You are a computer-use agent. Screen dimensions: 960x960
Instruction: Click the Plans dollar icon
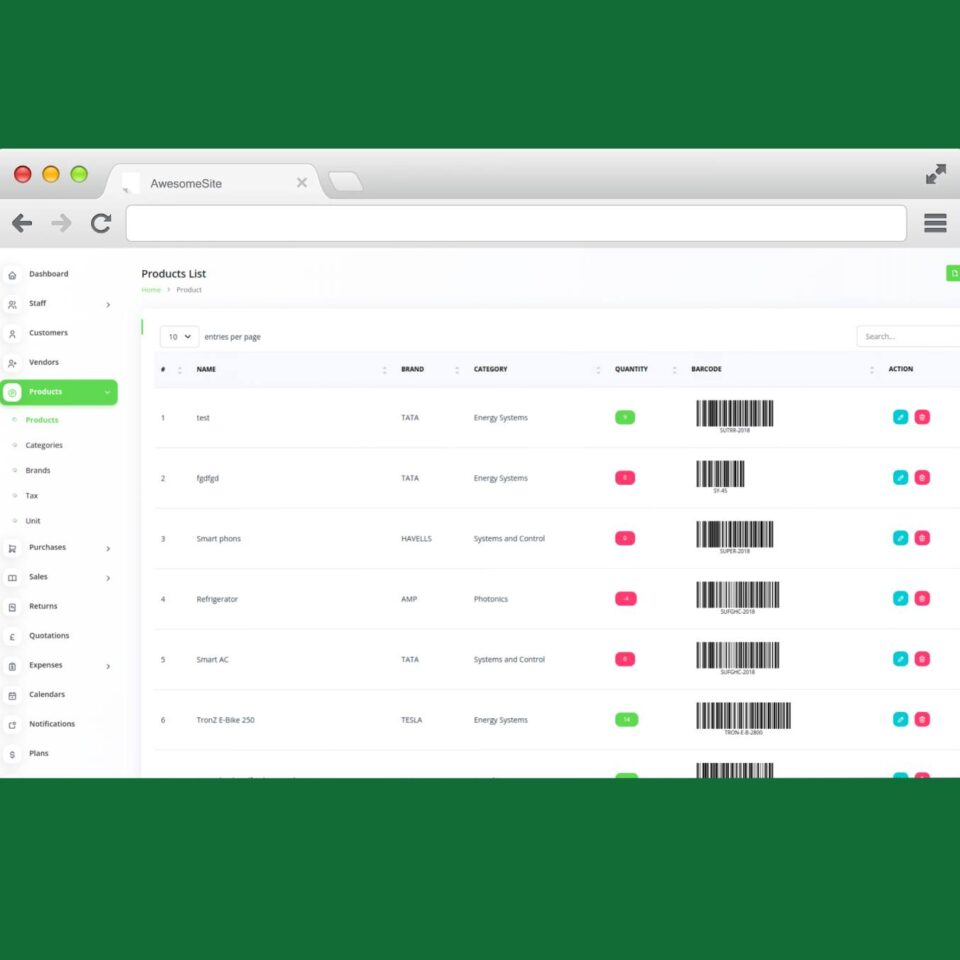coord(12,754)
